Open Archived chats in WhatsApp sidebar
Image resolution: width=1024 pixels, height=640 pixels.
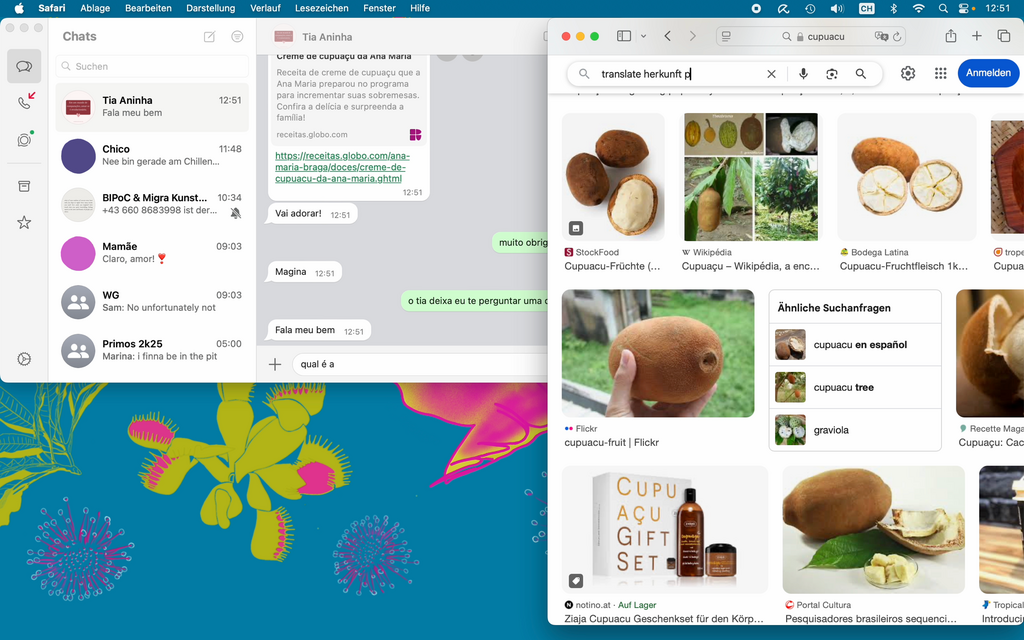[24, 187]
